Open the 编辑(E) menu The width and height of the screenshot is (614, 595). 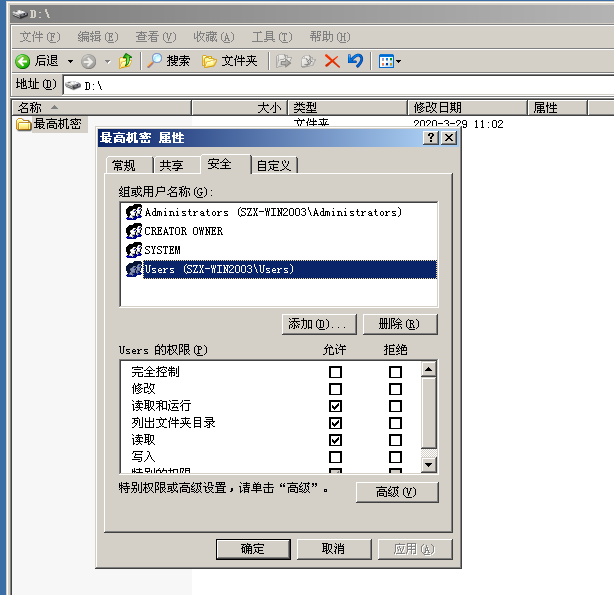(98, 37)
